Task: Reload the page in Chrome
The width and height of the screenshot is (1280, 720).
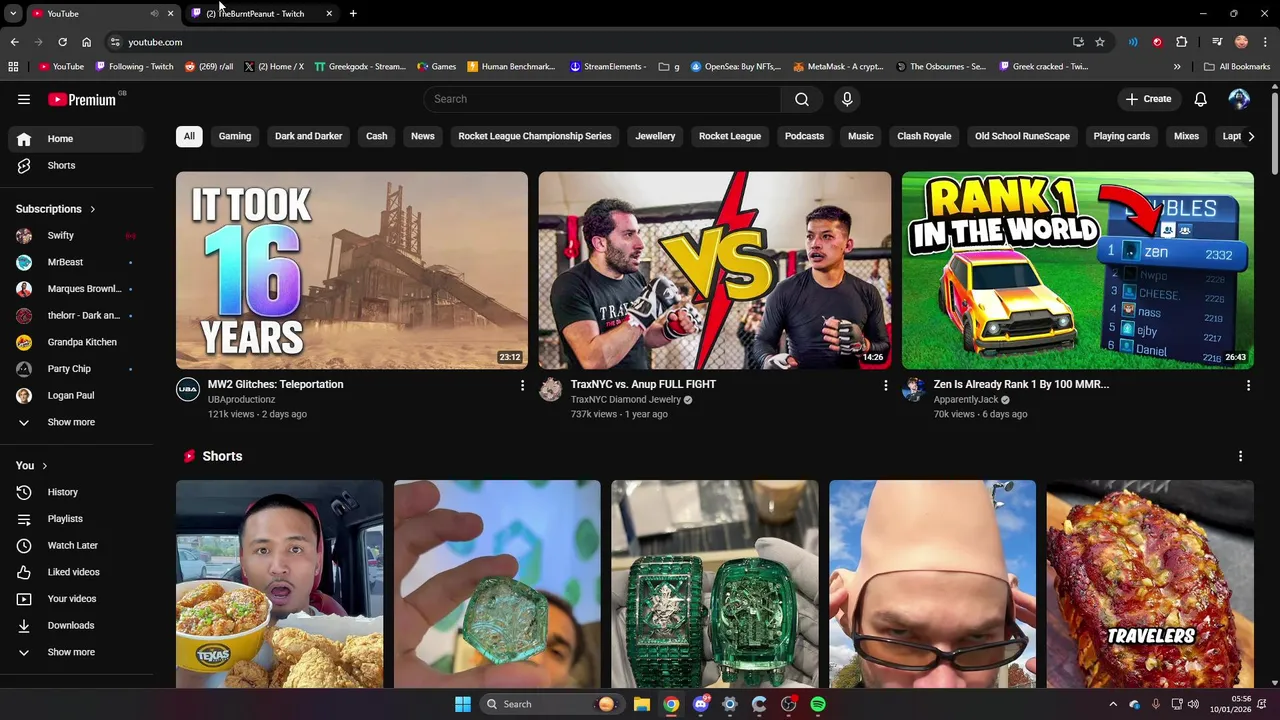Action: (62, 42)
